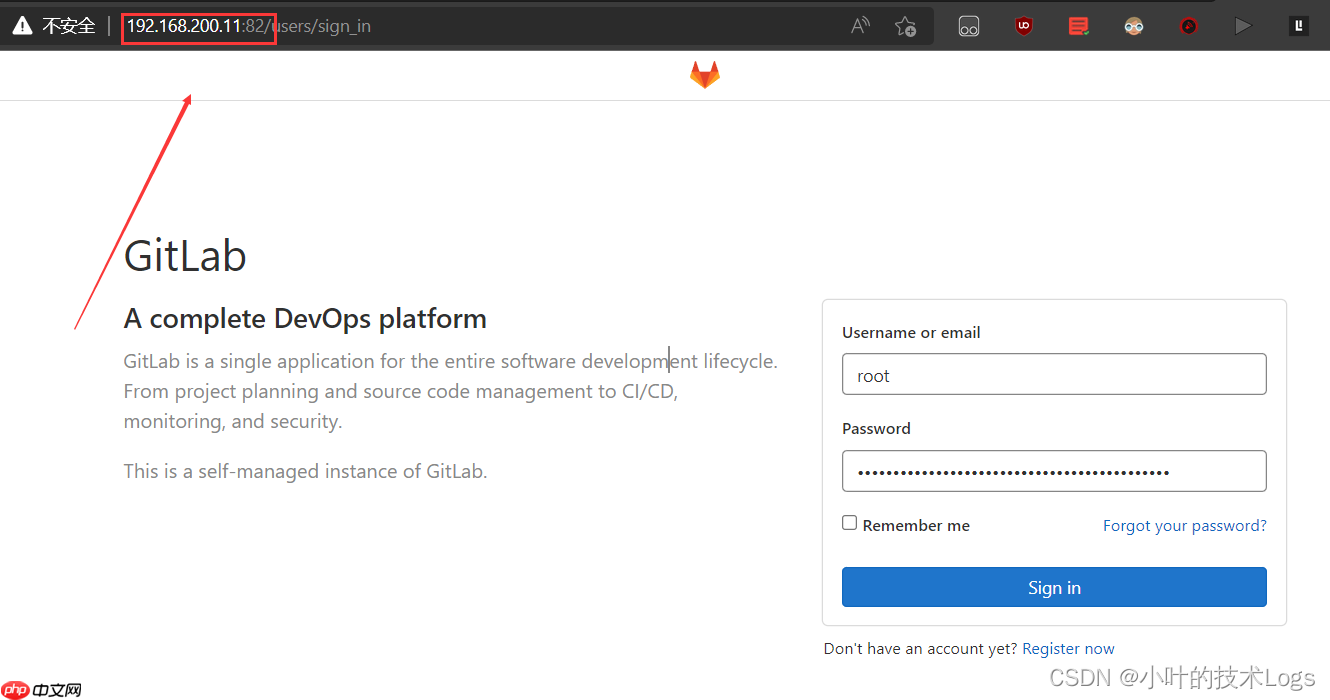Select the Password input field

(1054, 470)
